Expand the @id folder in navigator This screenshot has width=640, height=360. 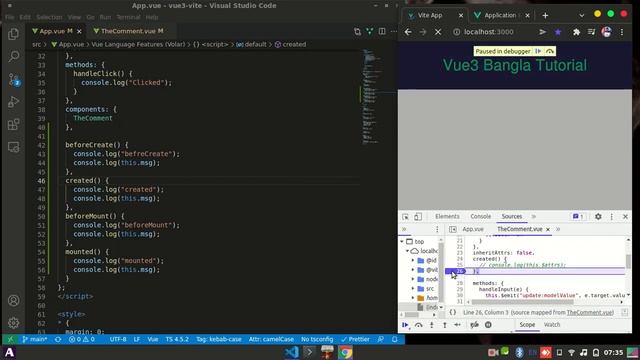click(413, 260)
